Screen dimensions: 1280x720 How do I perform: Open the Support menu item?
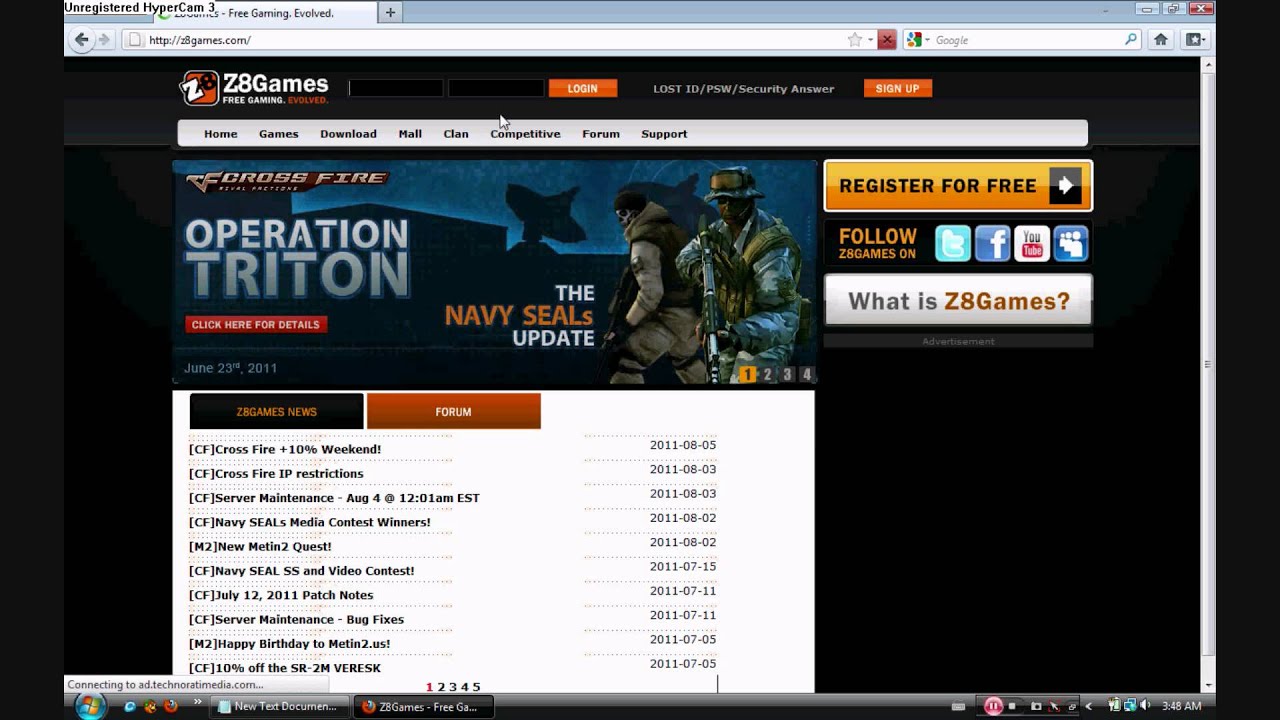tap(664, 134)
